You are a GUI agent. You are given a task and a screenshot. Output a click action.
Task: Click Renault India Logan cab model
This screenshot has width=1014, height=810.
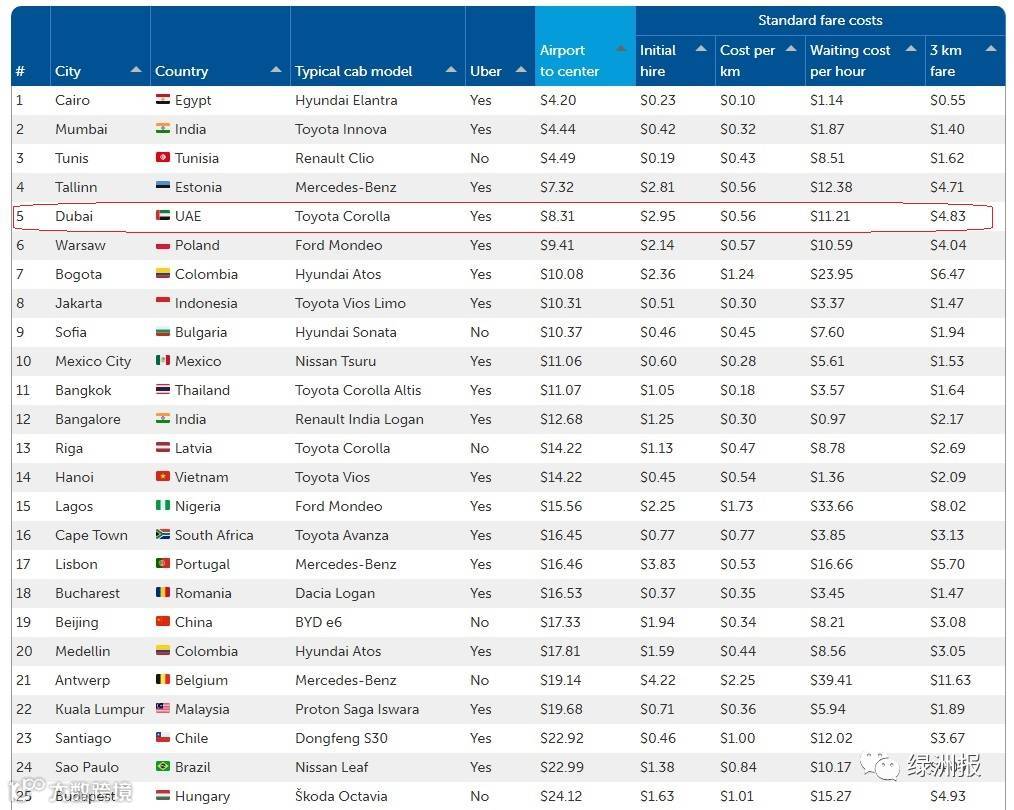[360, 420]
